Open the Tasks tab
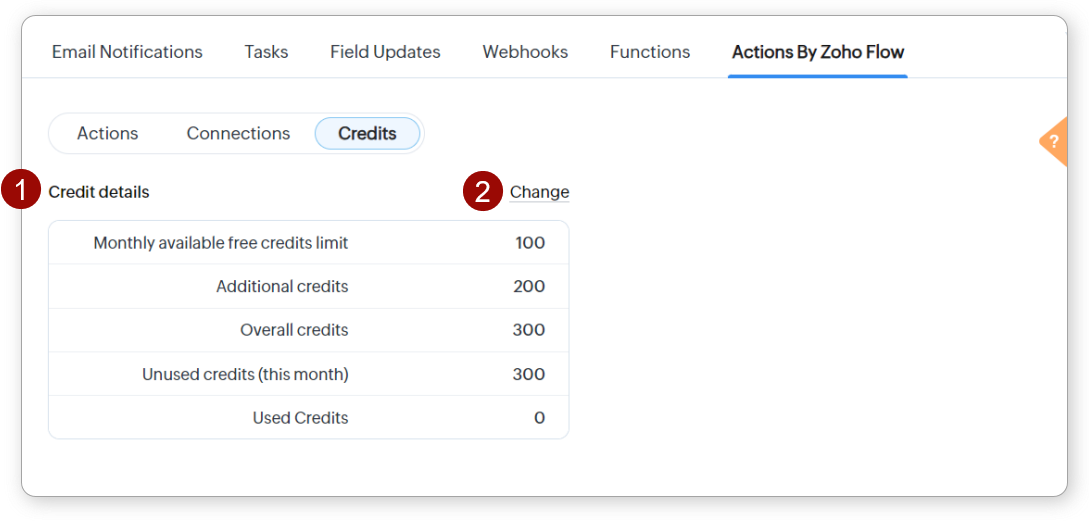The height and width of the screenshot is (521, 1089). (x=266, y=52)
